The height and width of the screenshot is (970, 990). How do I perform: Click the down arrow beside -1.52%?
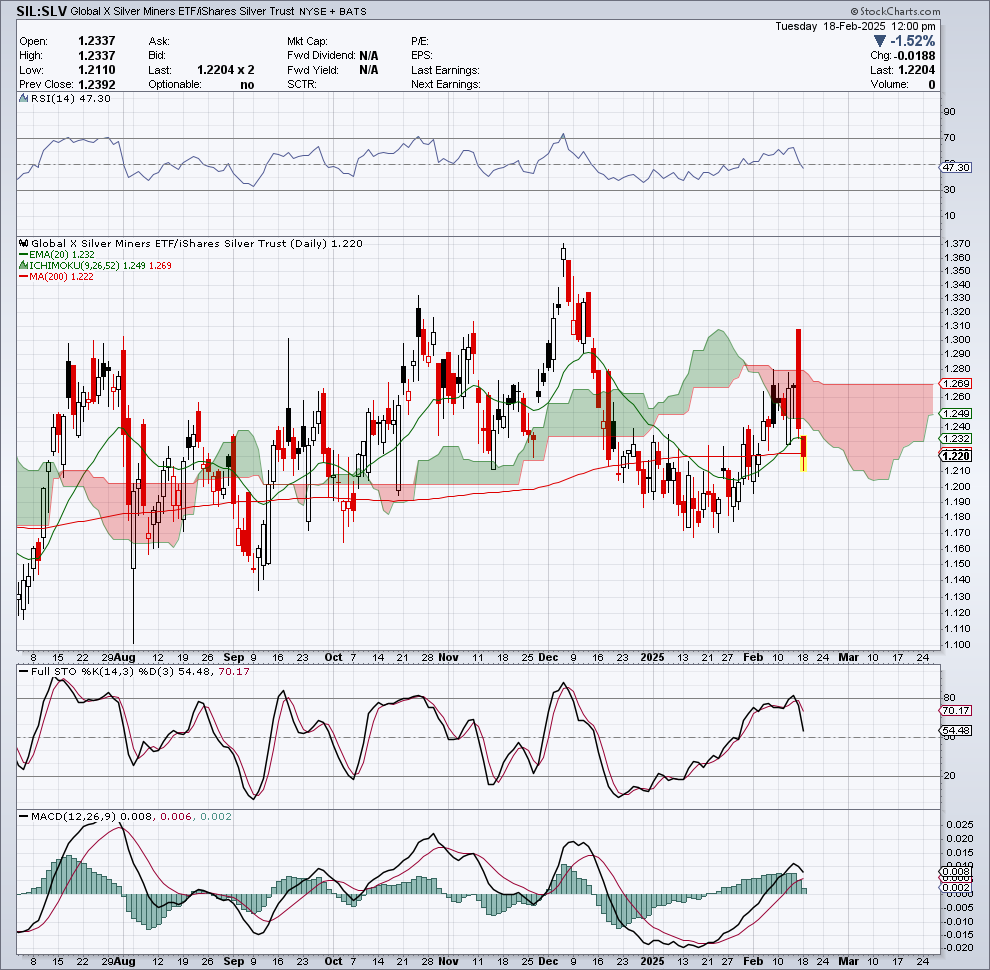[880, 41]
